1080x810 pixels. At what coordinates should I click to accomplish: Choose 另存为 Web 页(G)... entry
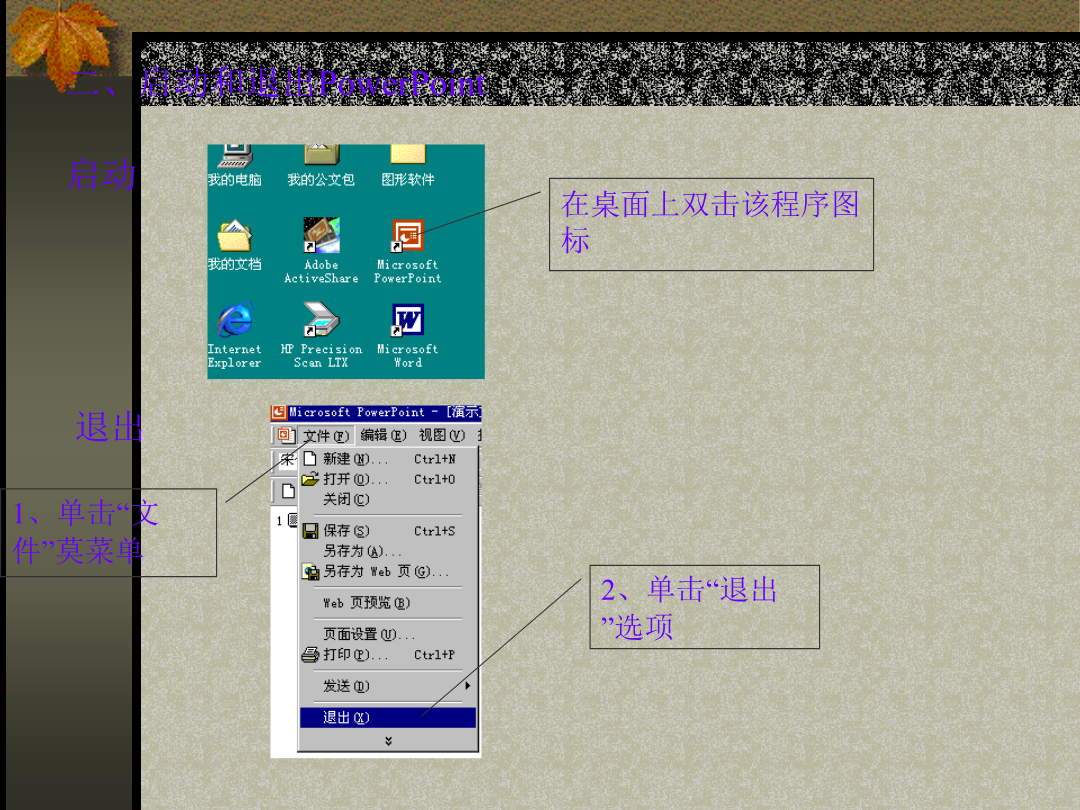click(x=388, y=572)
